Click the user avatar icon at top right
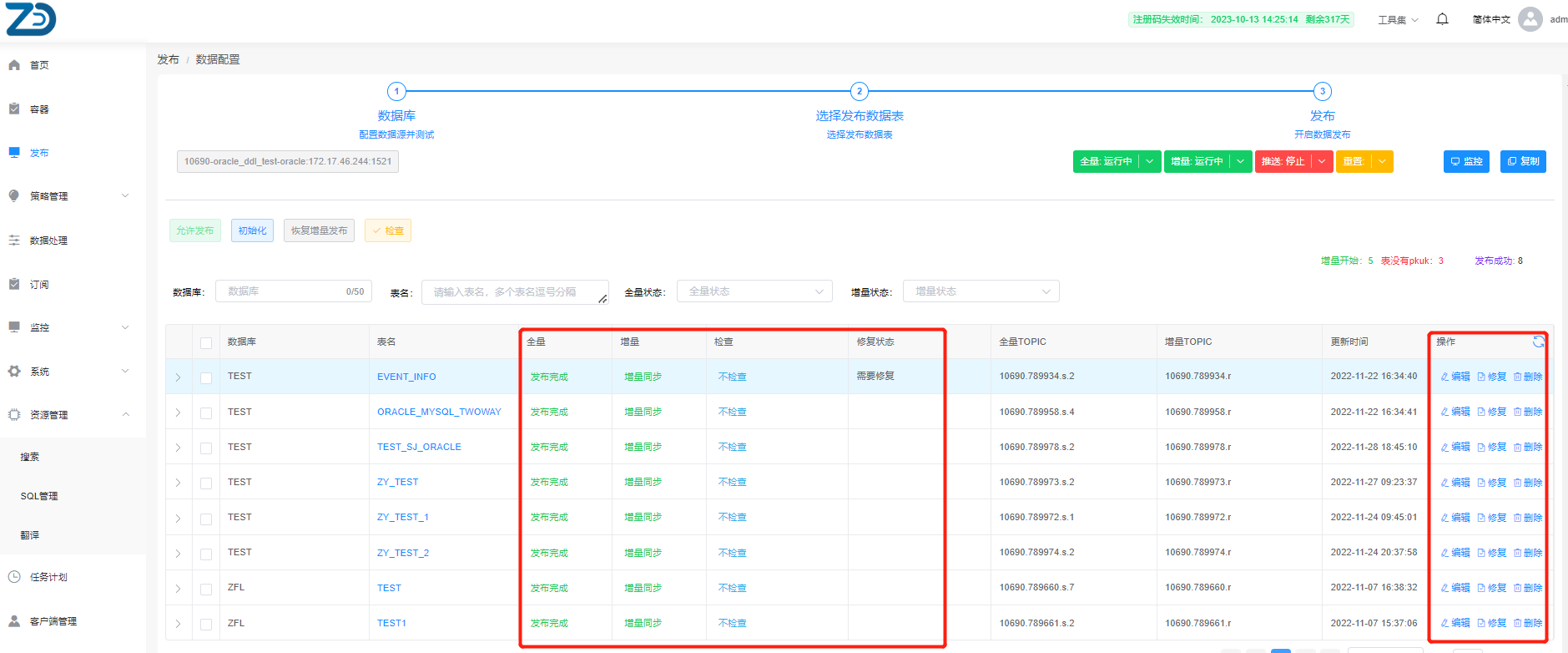The height and width of the screenshot is (653, 1568). click(1530, 19)
